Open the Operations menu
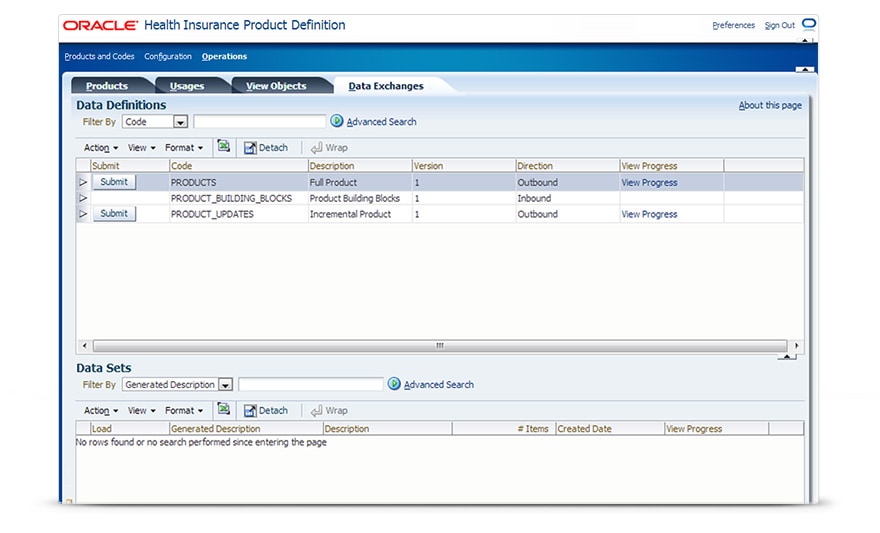 click(x=224, y=57)
